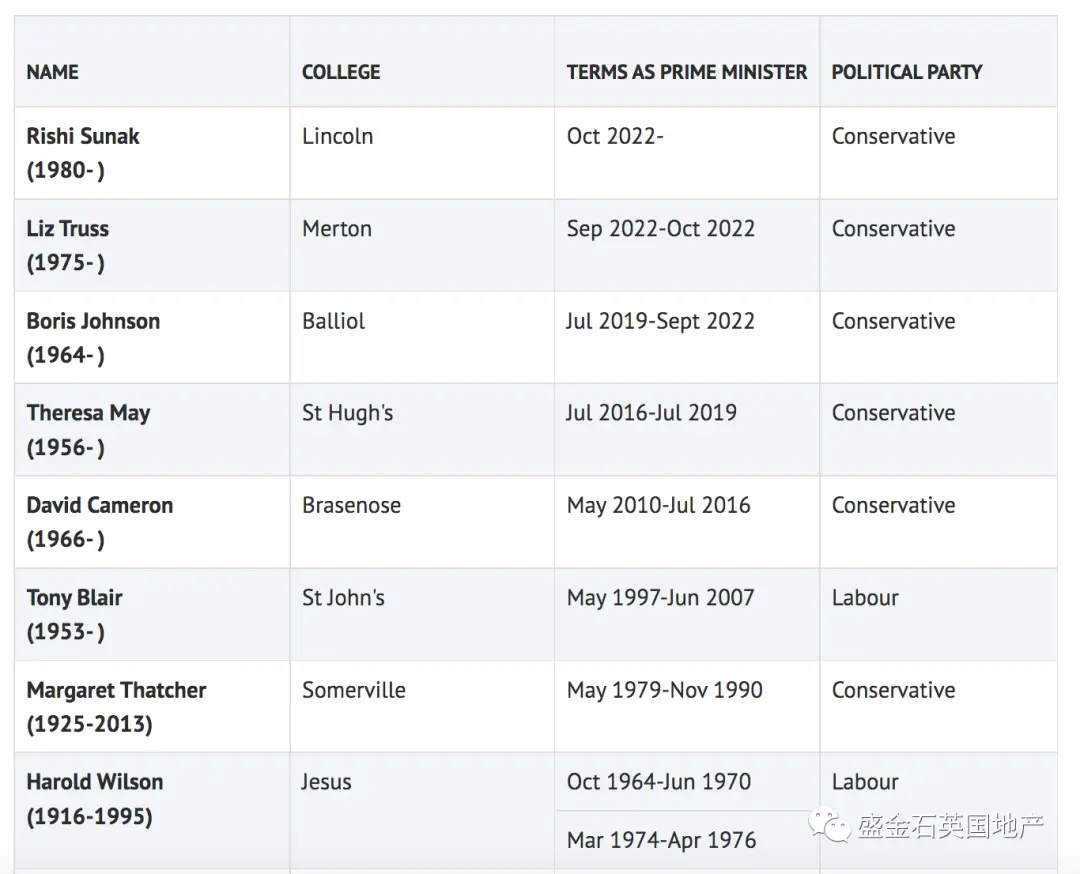
Task: Select the Somerville college entry
Action: point(354,690)
